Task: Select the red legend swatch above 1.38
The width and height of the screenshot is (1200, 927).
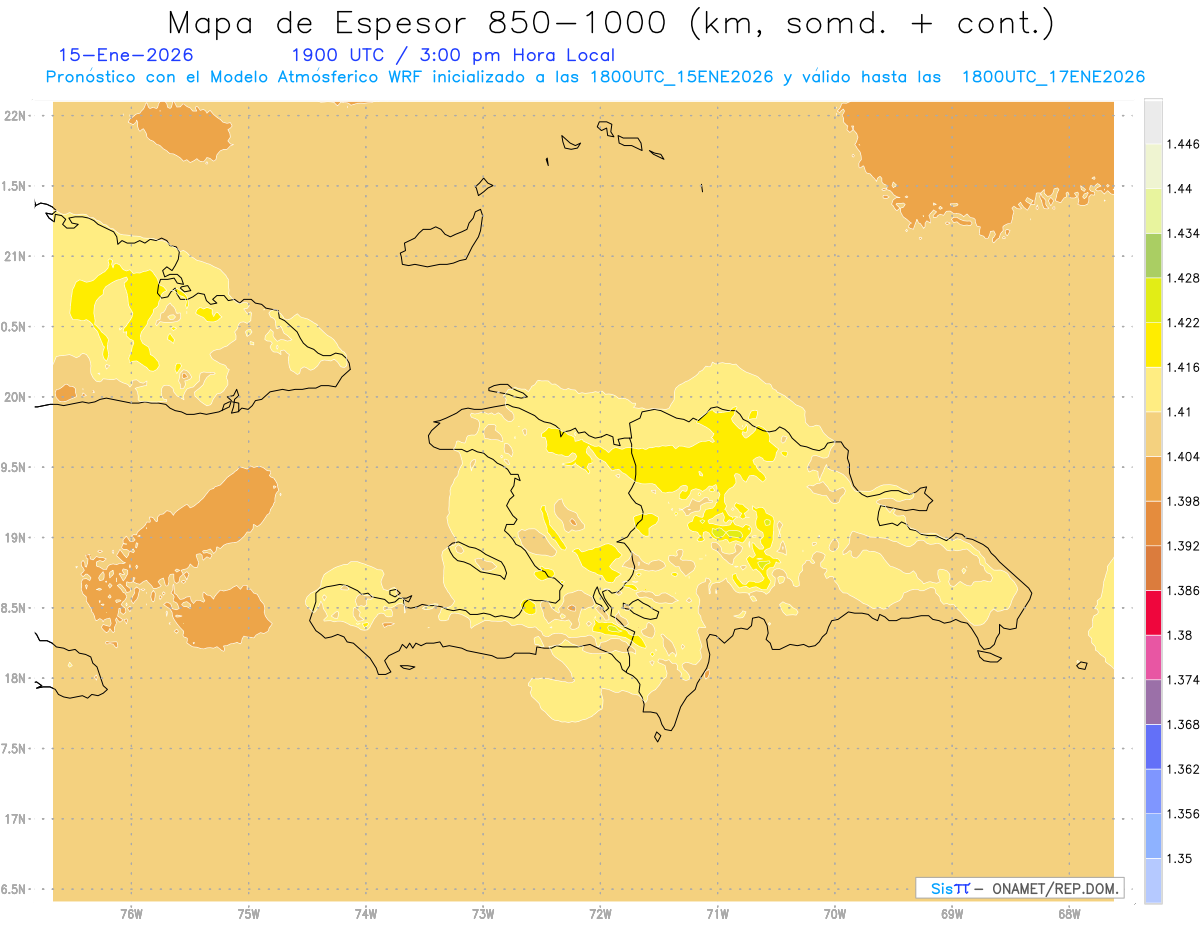Action: click(1153, 612)
